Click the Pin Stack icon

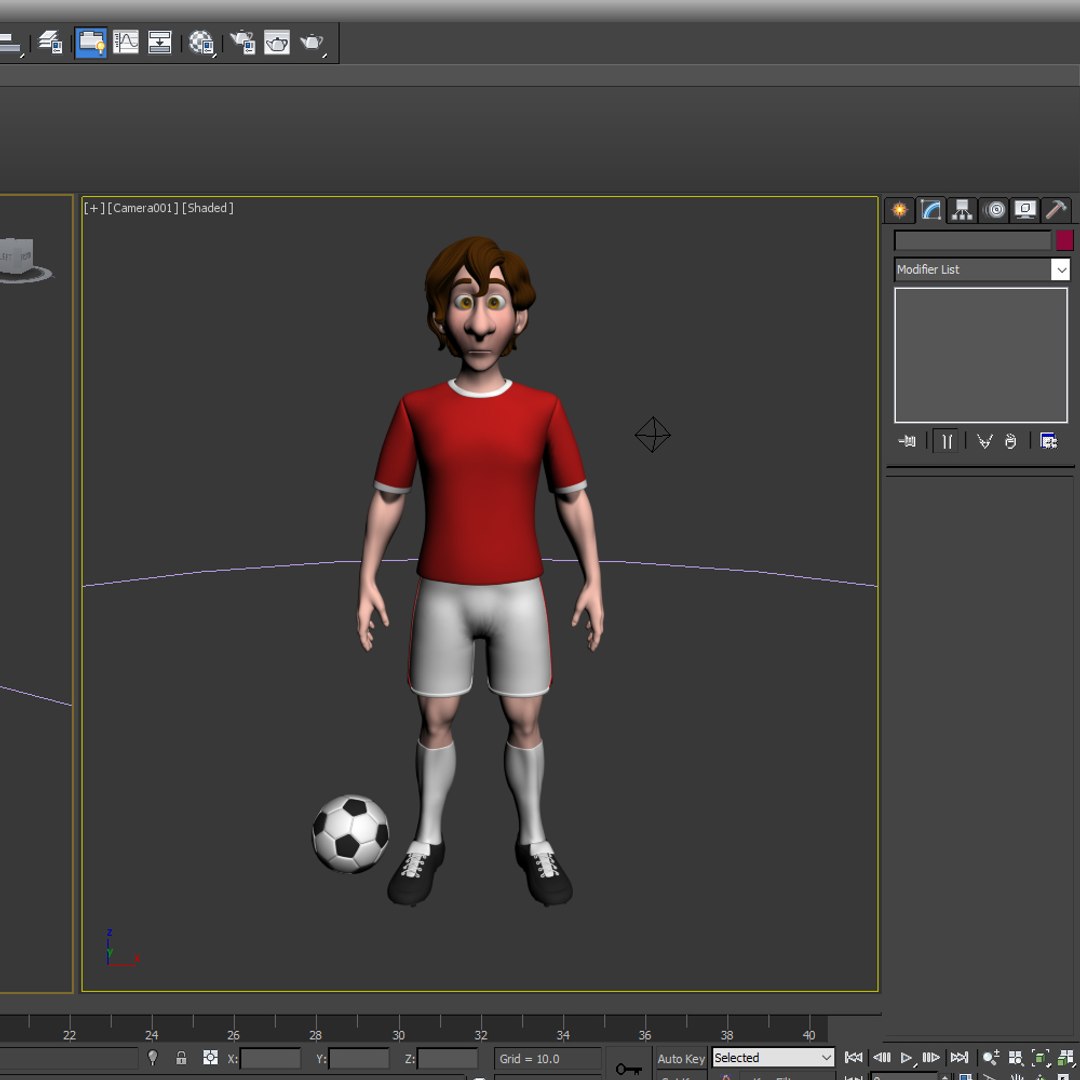point(908,442)
